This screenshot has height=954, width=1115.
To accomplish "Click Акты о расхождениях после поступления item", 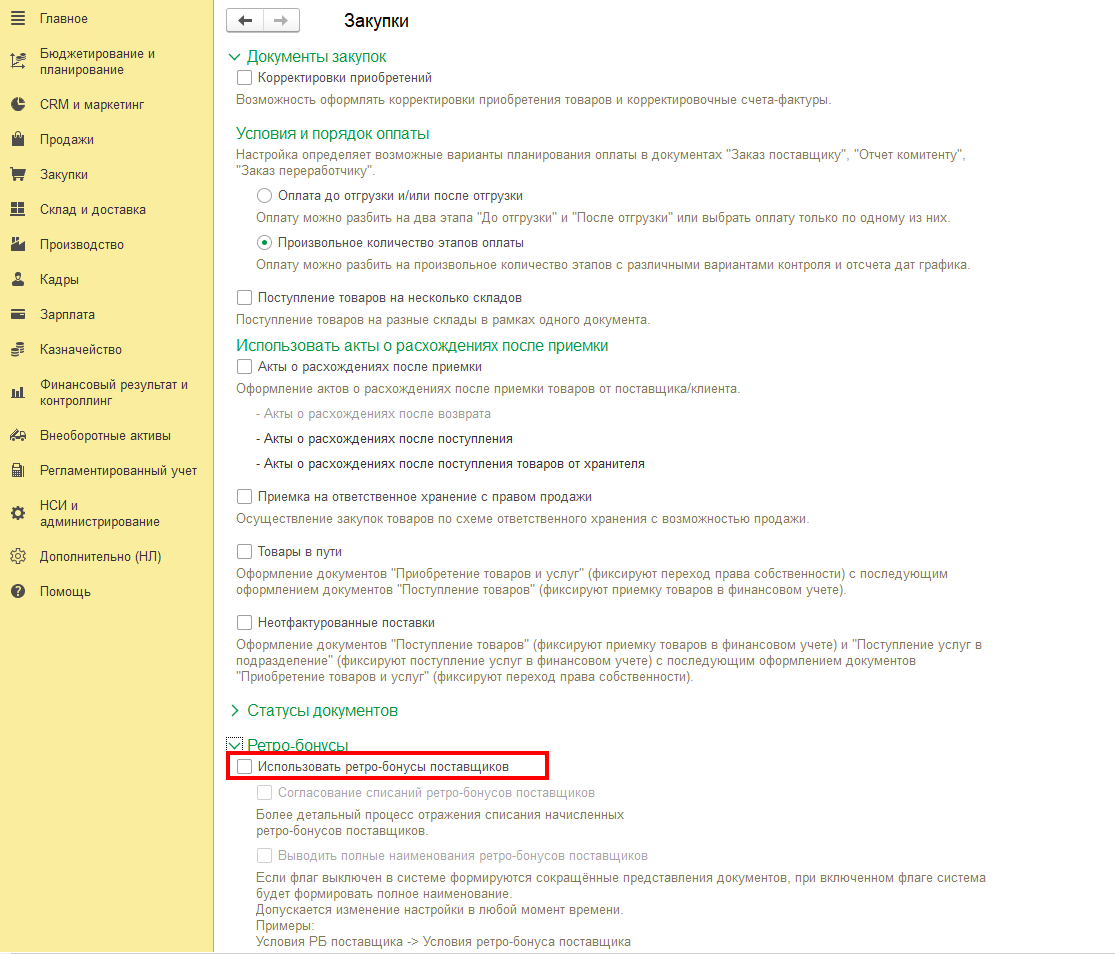I will (385, 439).
